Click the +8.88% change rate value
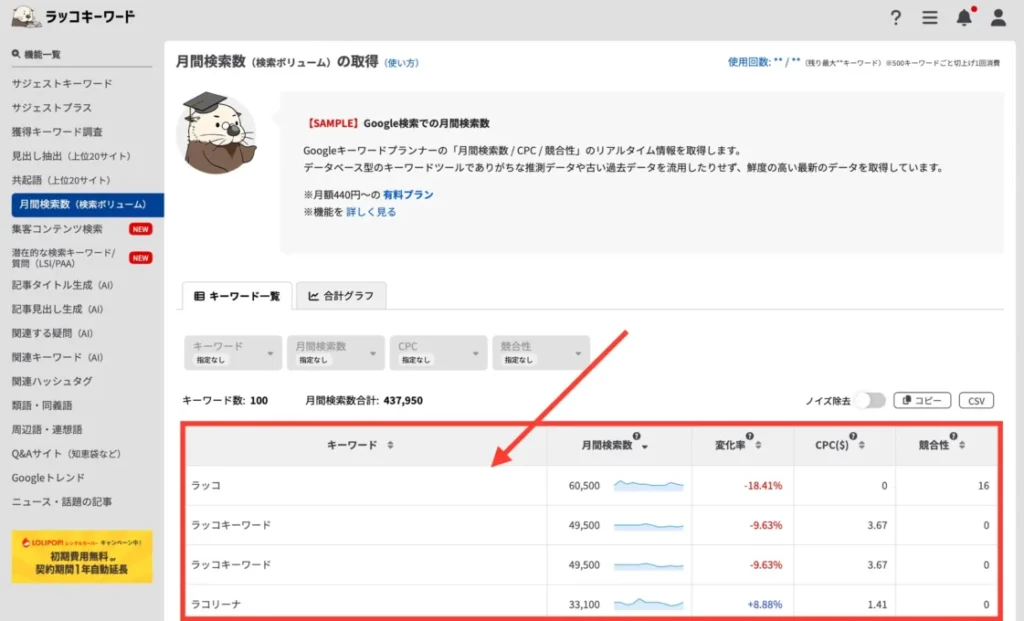 765,604
